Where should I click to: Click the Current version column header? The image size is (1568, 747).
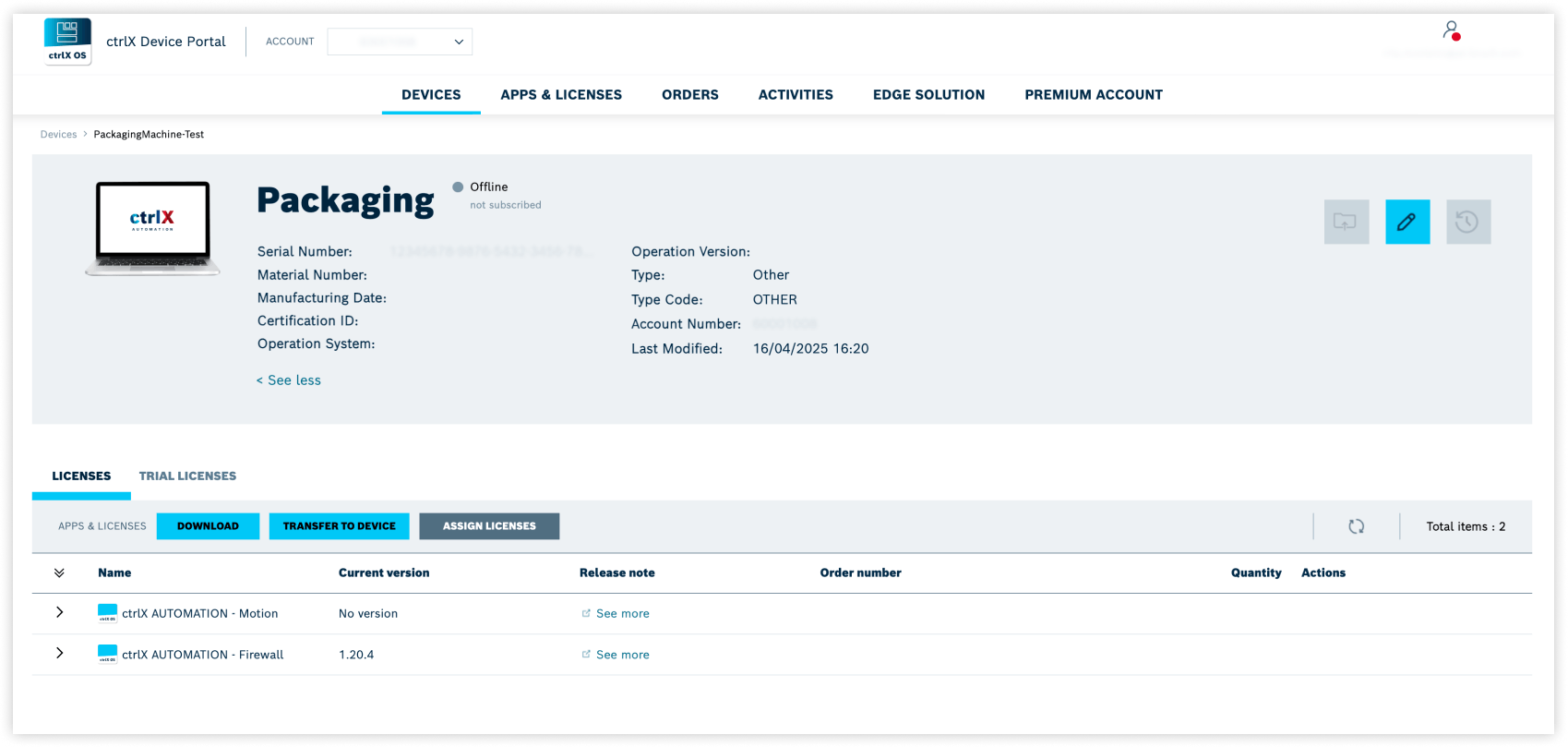[x=384, y=572]
